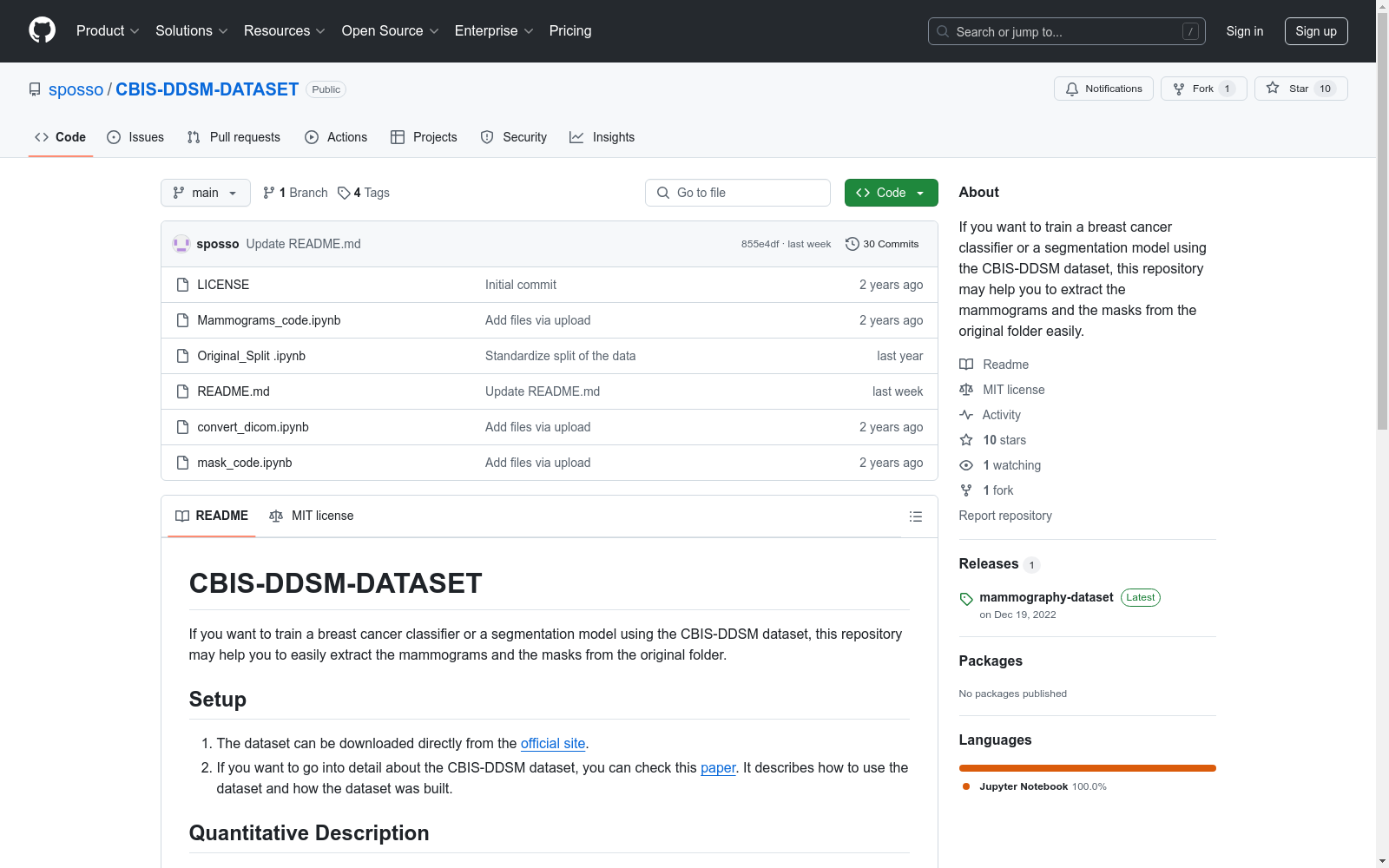Click the Star count badge 10
Image resolution: width=1389 pixels, height=868 pixels.
point(1325,89)
